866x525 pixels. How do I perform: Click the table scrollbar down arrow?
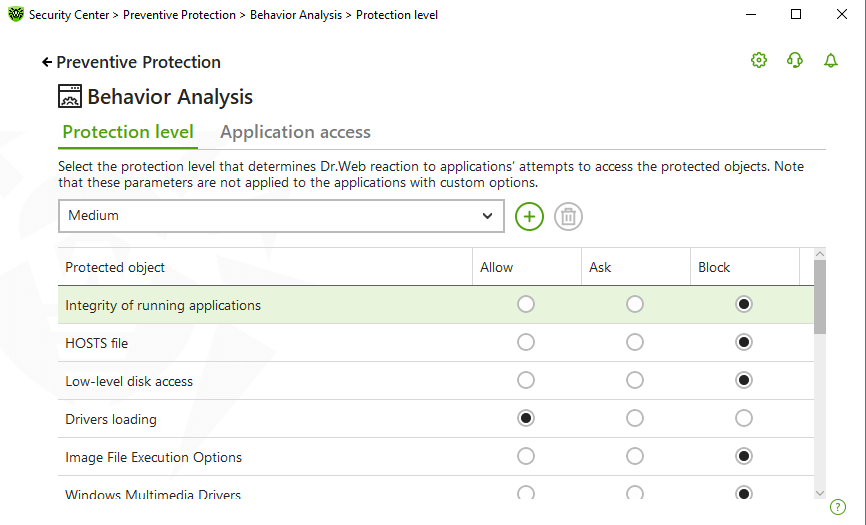tap(820, 493)
